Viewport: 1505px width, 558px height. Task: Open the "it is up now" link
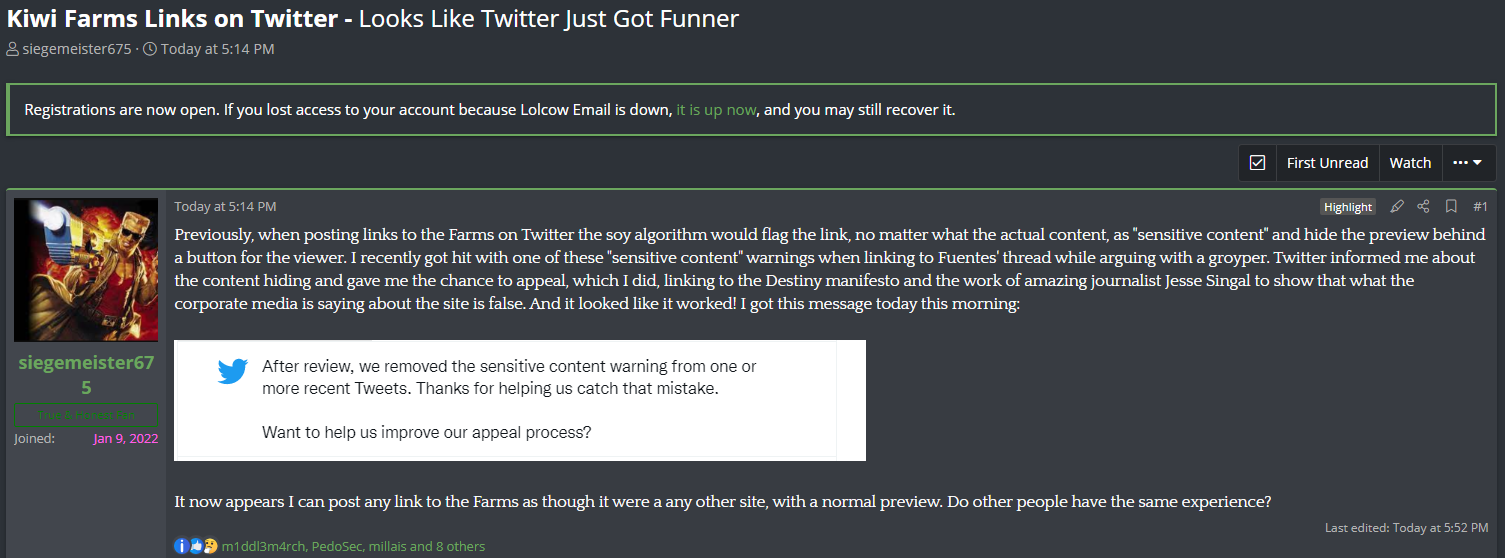tap(716, 110)
